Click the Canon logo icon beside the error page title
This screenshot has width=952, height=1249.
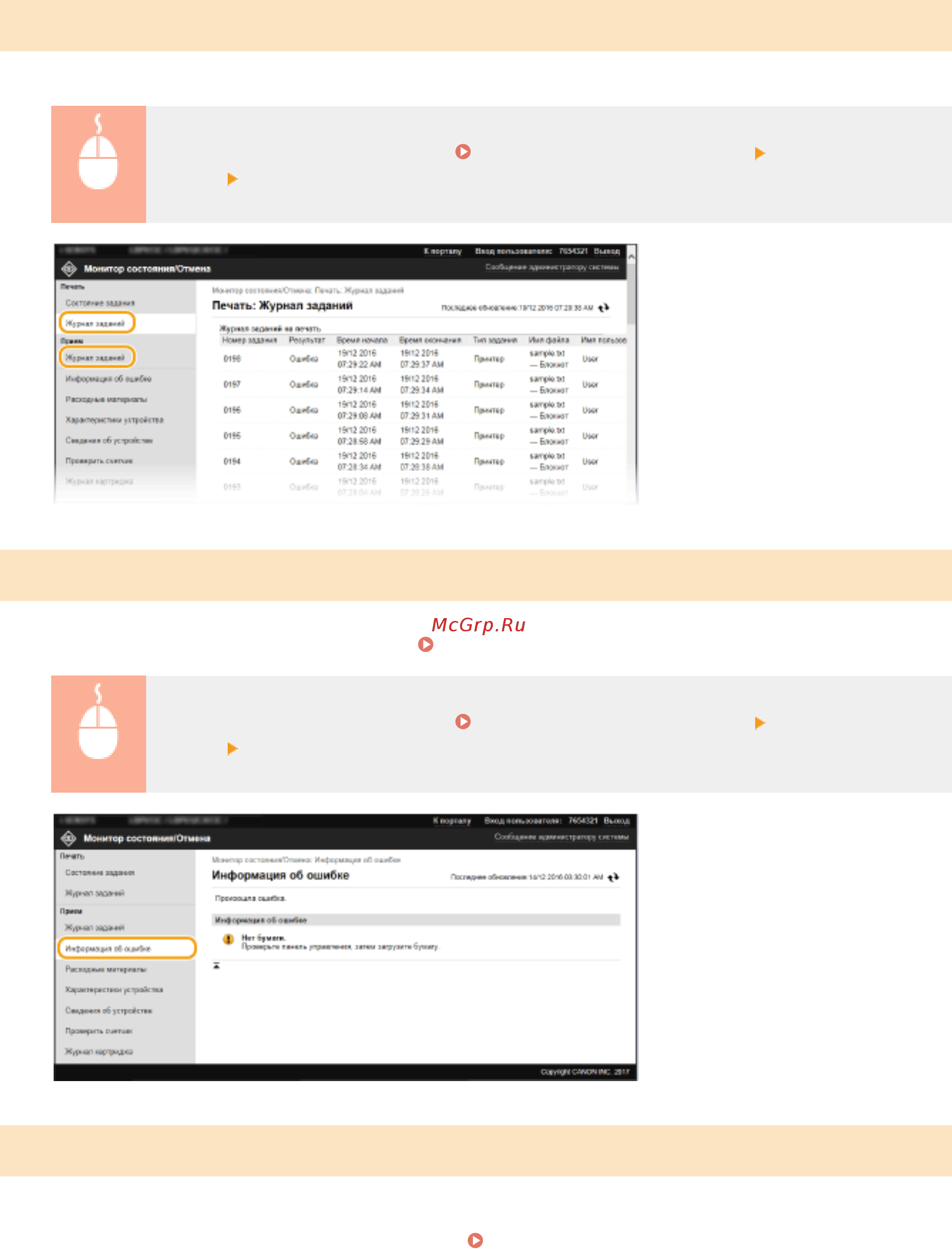point(69,838)
